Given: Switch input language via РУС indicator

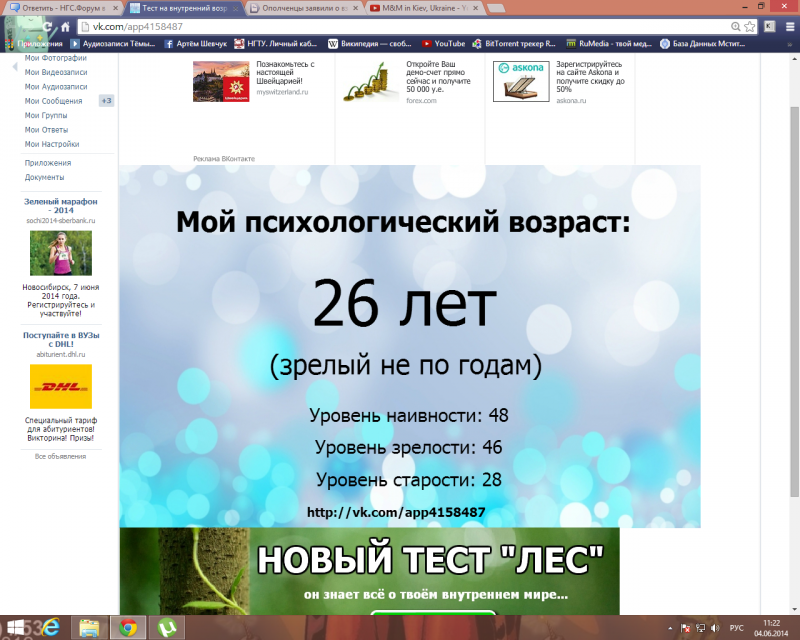Looking at the screenshot, I should (x=736, y=628).
